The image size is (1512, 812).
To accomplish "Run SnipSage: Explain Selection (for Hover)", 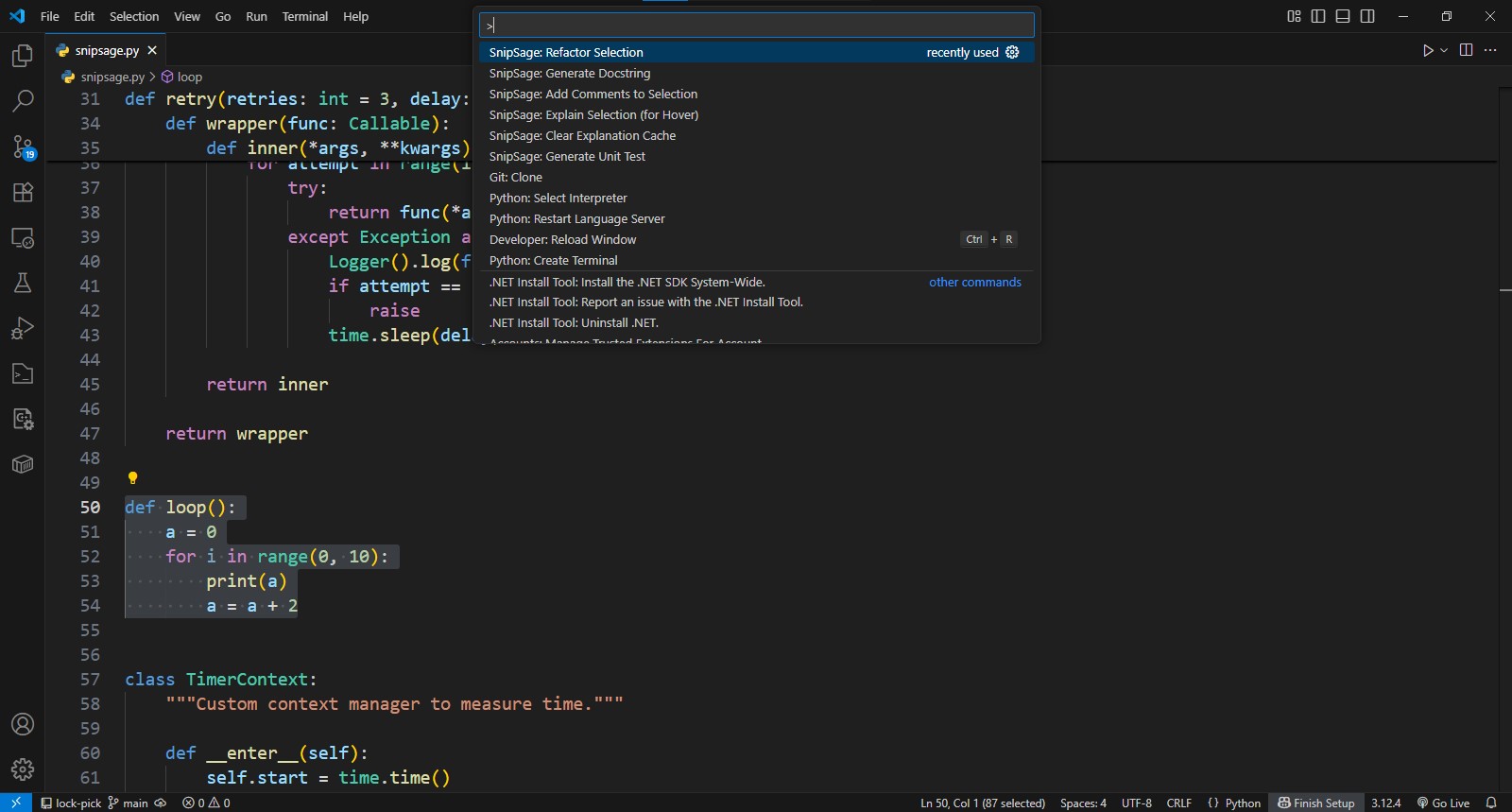I will 756,114.
